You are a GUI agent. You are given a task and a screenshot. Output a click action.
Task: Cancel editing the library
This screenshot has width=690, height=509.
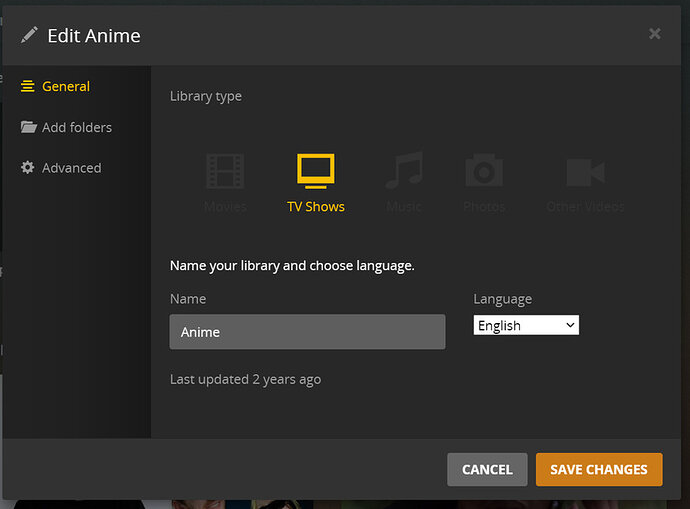487,469
